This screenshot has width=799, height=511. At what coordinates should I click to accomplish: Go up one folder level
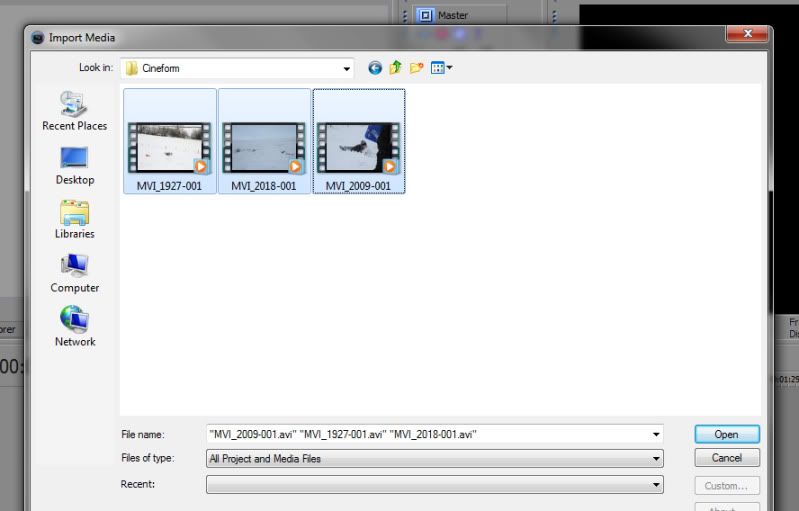point(395,68)
